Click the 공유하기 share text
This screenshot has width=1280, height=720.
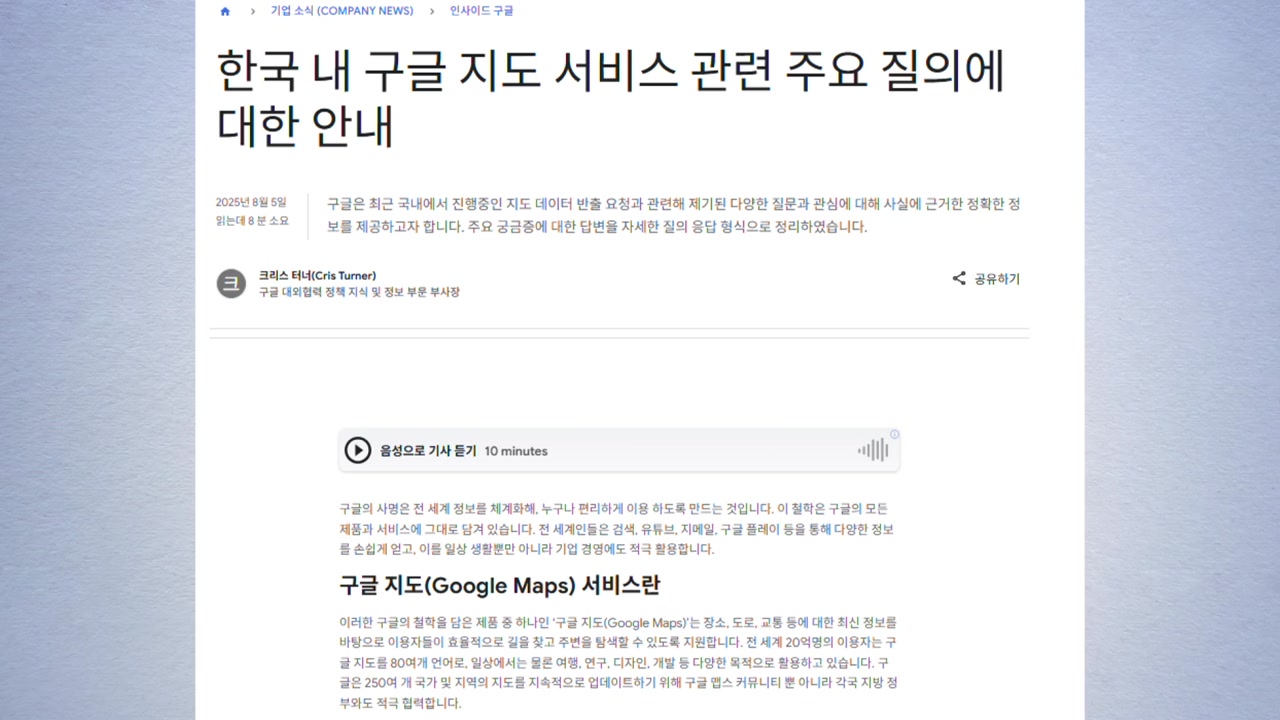[997, 279]
